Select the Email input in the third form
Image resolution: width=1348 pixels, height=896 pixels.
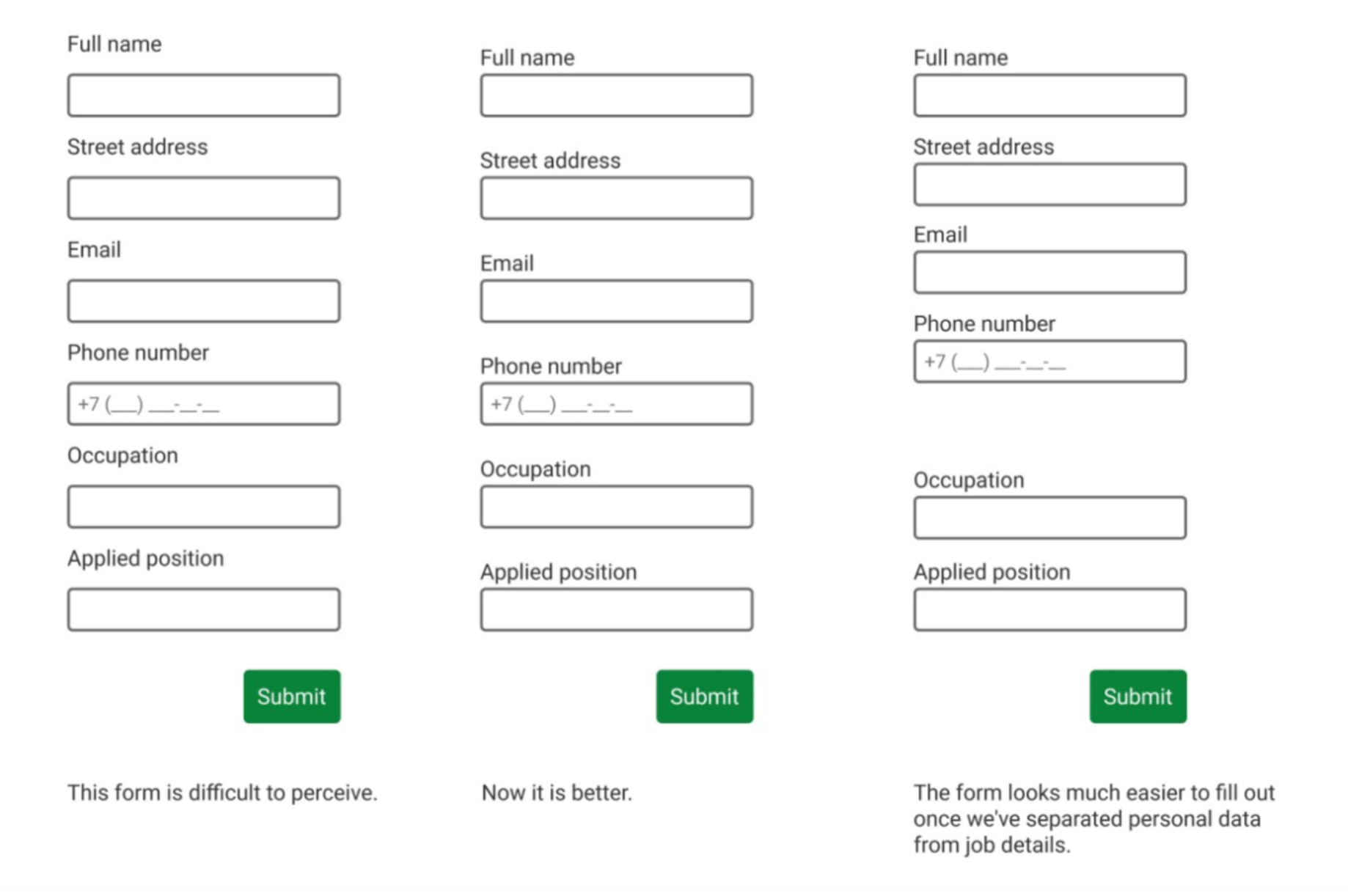click(x=1050, y=273)
